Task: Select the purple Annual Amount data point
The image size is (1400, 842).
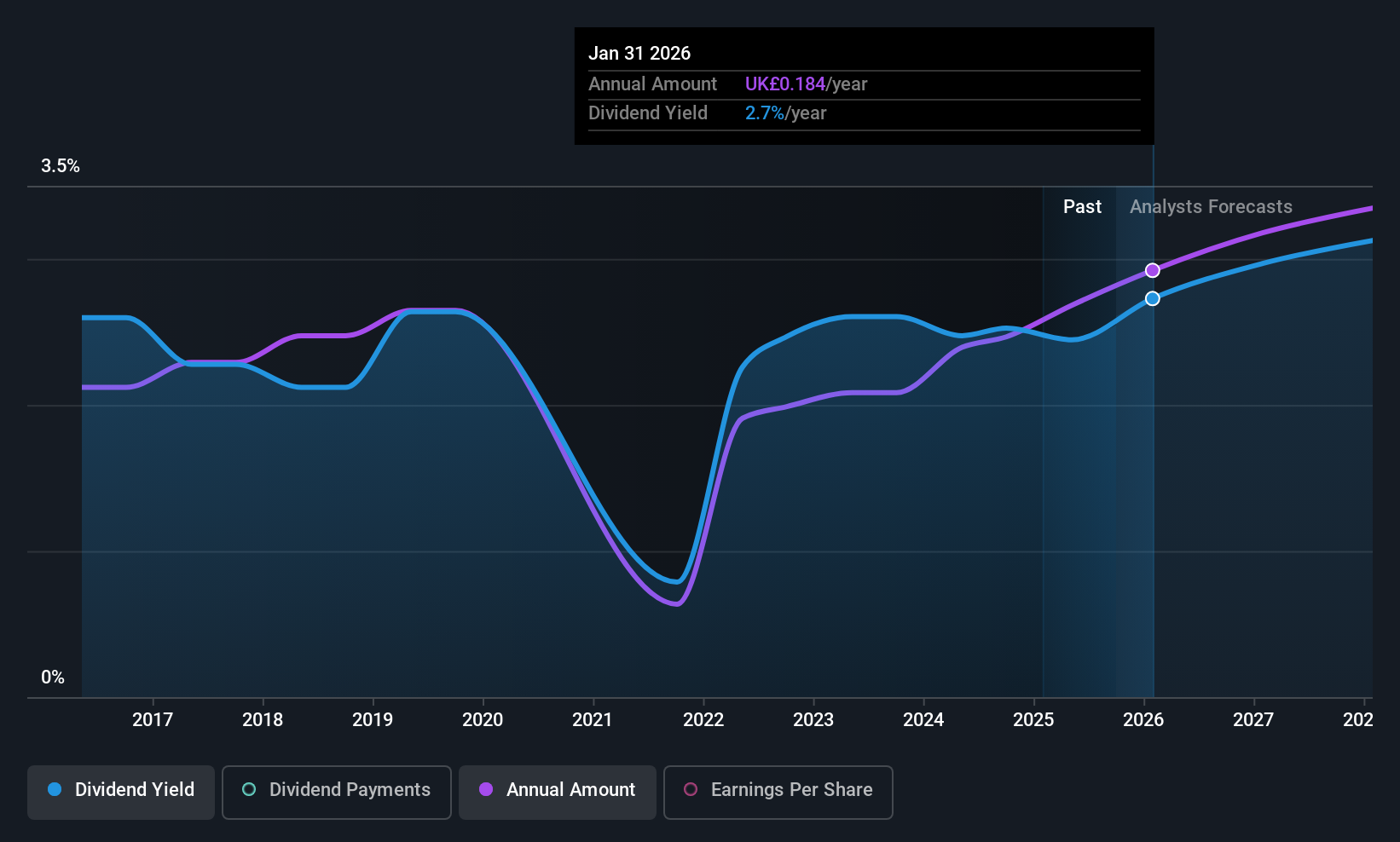Action: point(1152,270)
